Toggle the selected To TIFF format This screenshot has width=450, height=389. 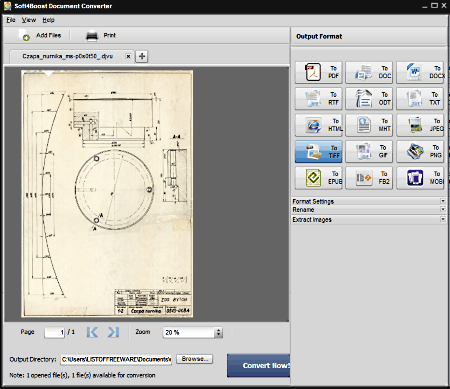318,152
